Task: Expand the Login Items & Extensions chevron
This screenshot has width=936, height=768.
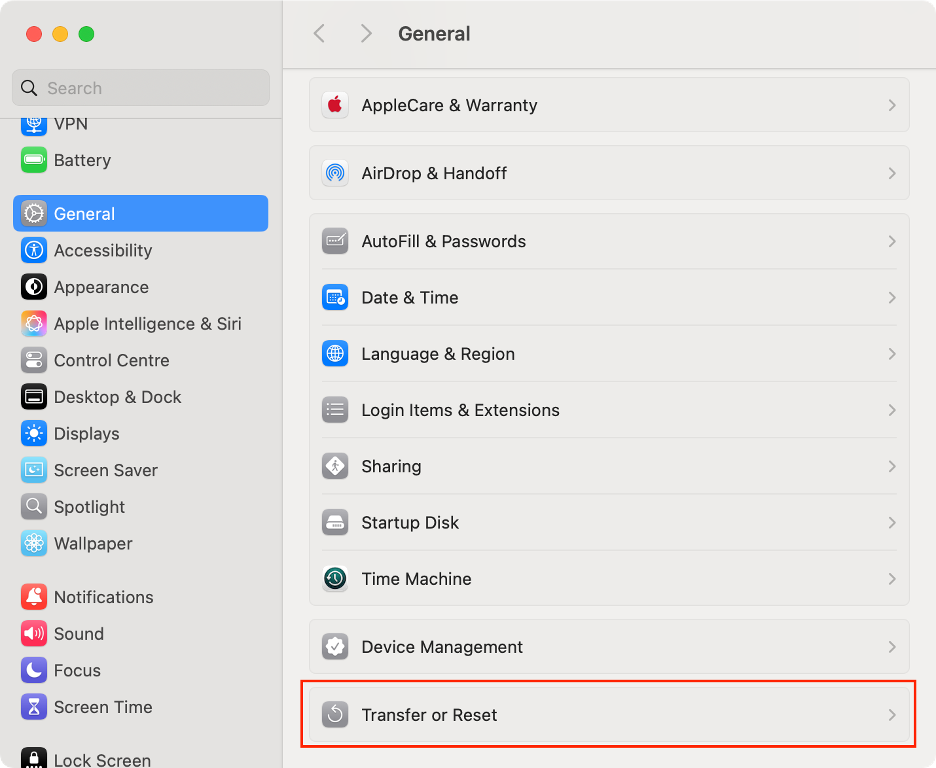Action: click(892, 410)
